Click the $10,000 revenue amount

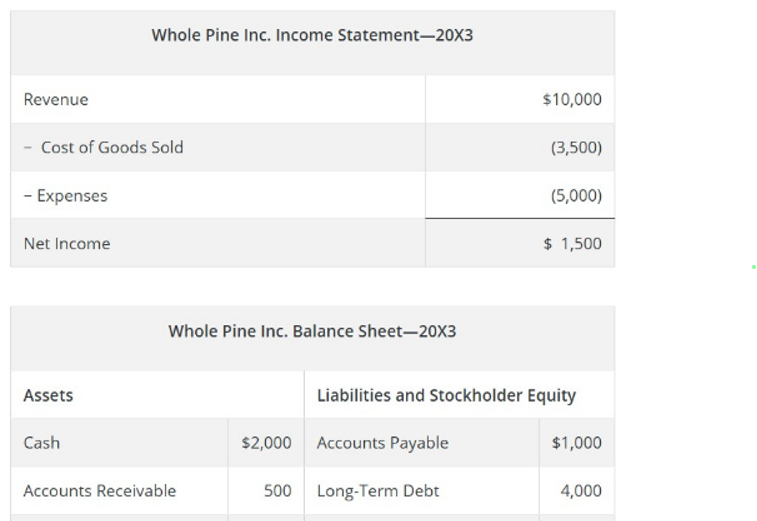tap(571, 99)
